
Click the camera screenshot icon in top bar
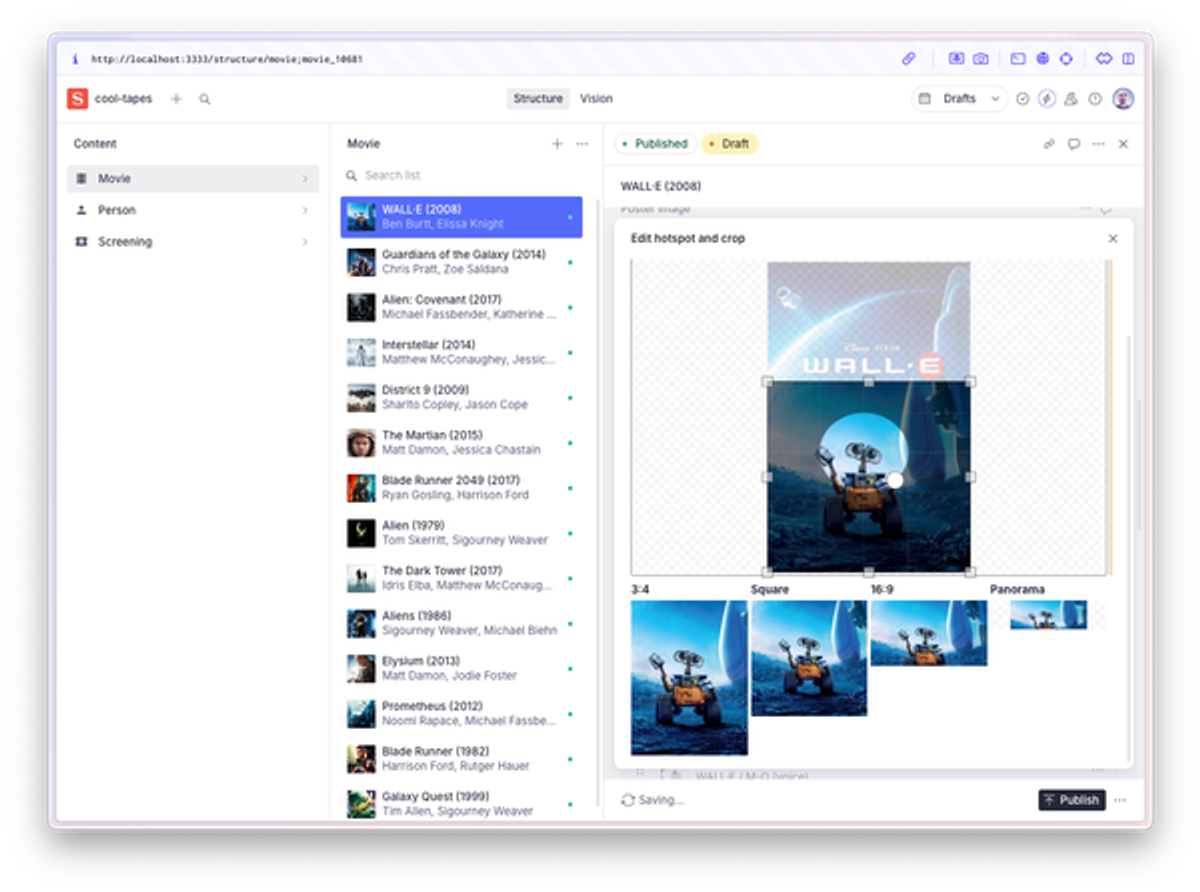tap(981, 59)
